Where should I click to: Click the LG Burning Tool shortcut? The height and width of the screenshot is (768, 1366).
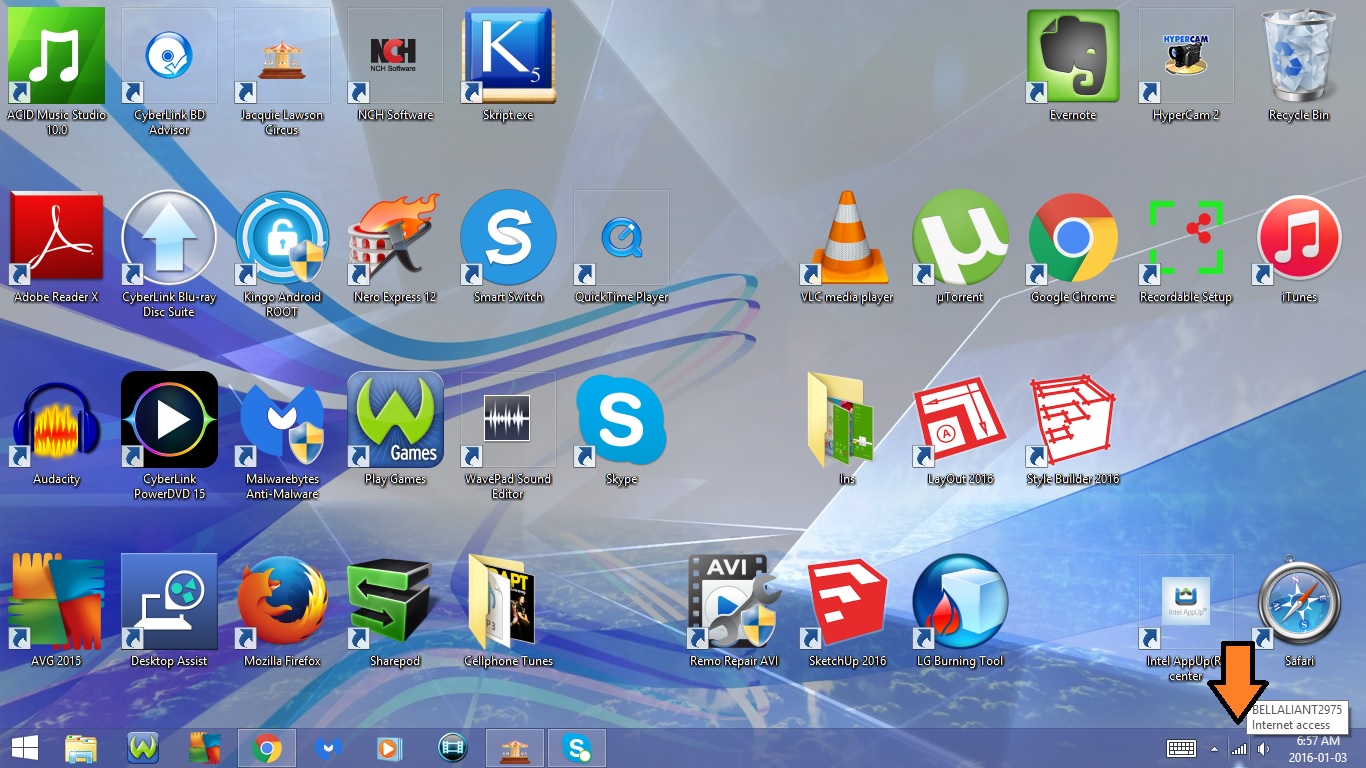click(x=960, y=602)
